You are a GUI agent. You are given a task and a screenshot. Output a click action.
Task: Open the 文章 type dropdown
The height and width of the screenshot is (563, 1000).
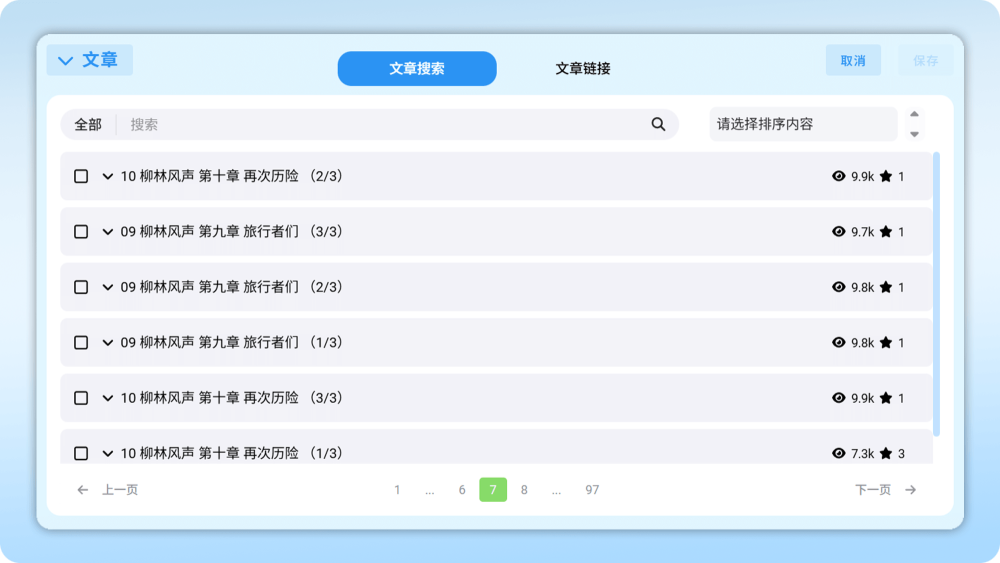pos(89,60)
